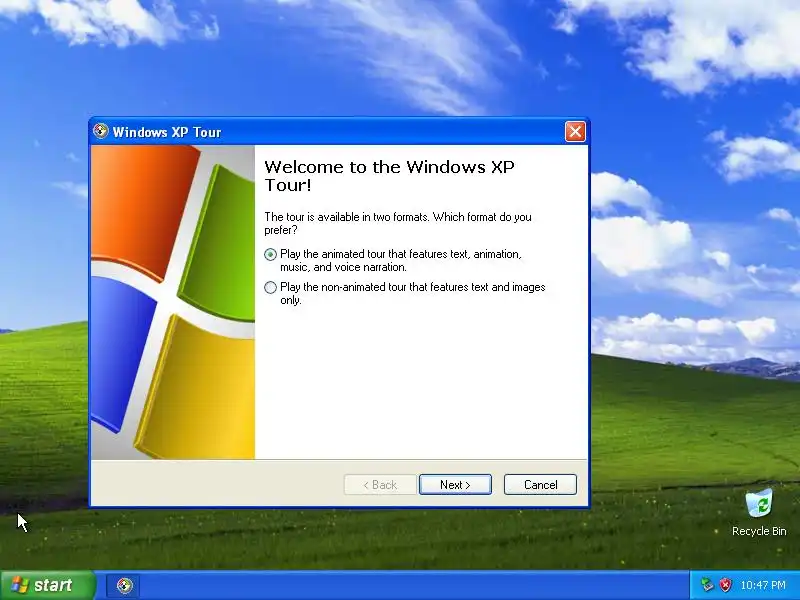Screen dimensions: 800x600
Task: Click the 'Windows XP Tour' title bar text
Action: click(167, 132)
